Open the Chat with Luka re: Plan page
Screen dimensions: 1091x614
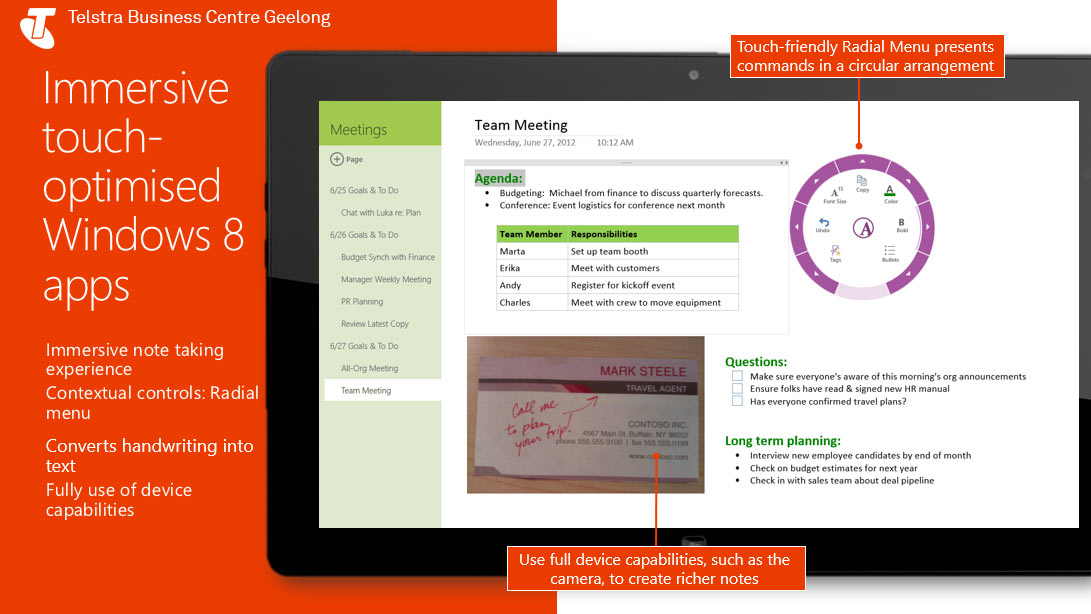tap(380, 212)
